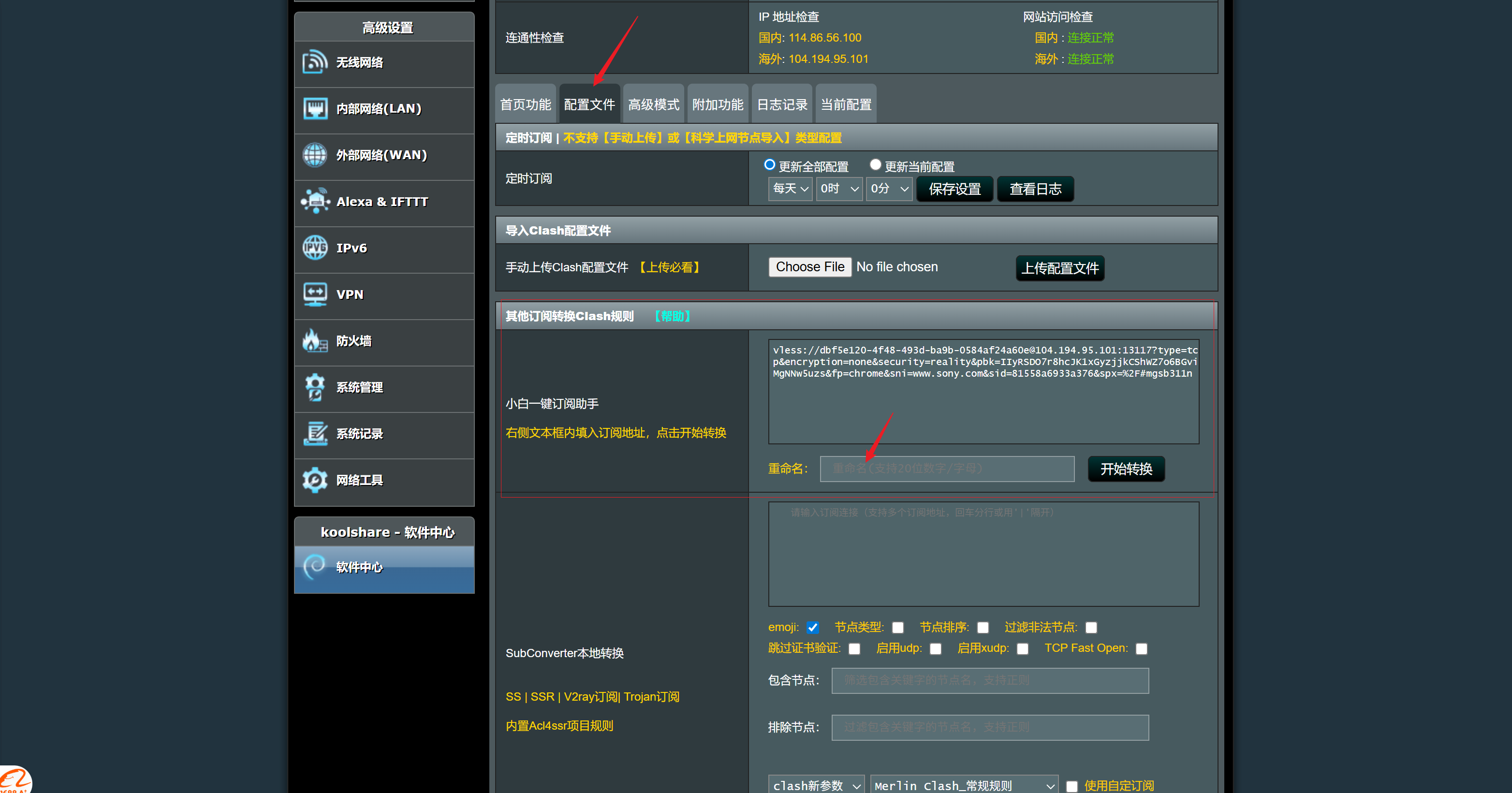Tick the 过滤非法节点 checkbox
The image size is (1512, 793).
pyautogui.click(x=1091, y=628)
